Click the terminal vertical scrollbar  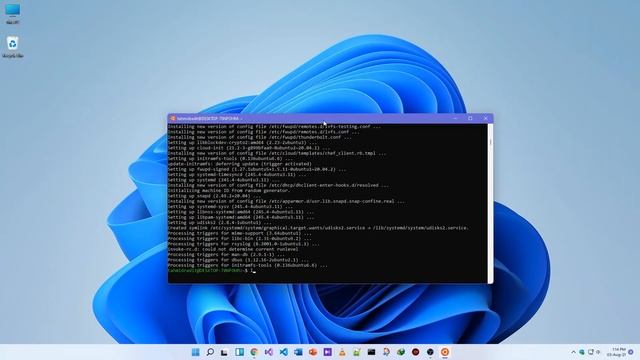490,203
